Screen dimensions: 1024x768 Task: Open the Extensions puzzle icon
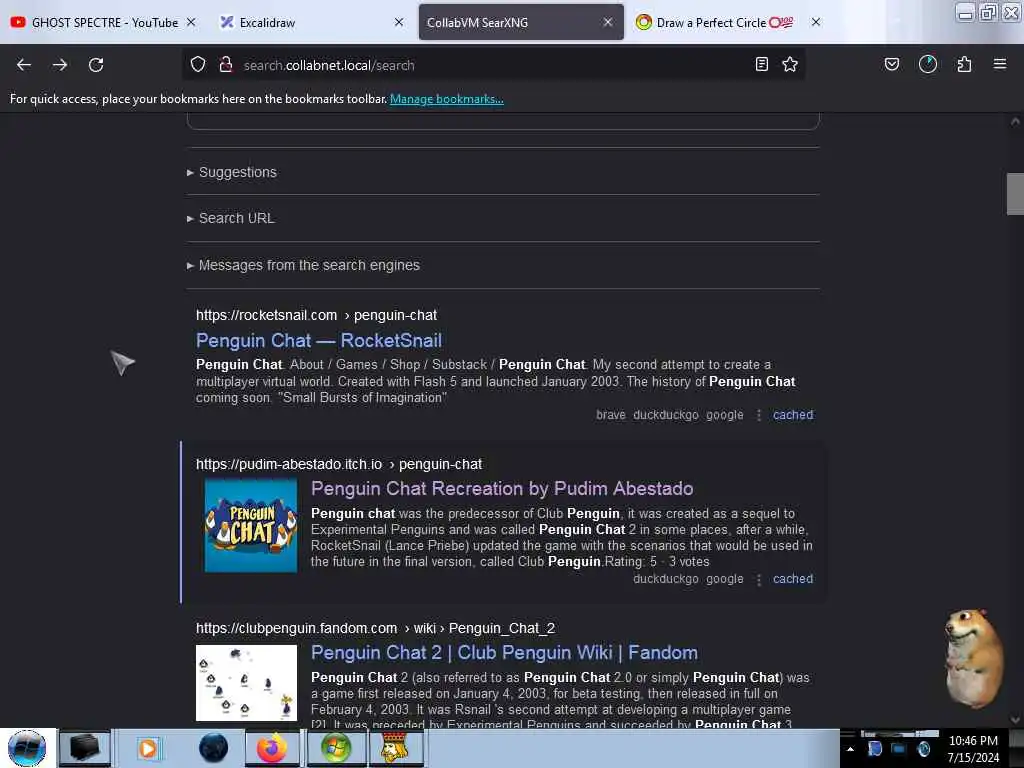pyautogui.click(x=964, y=64)
